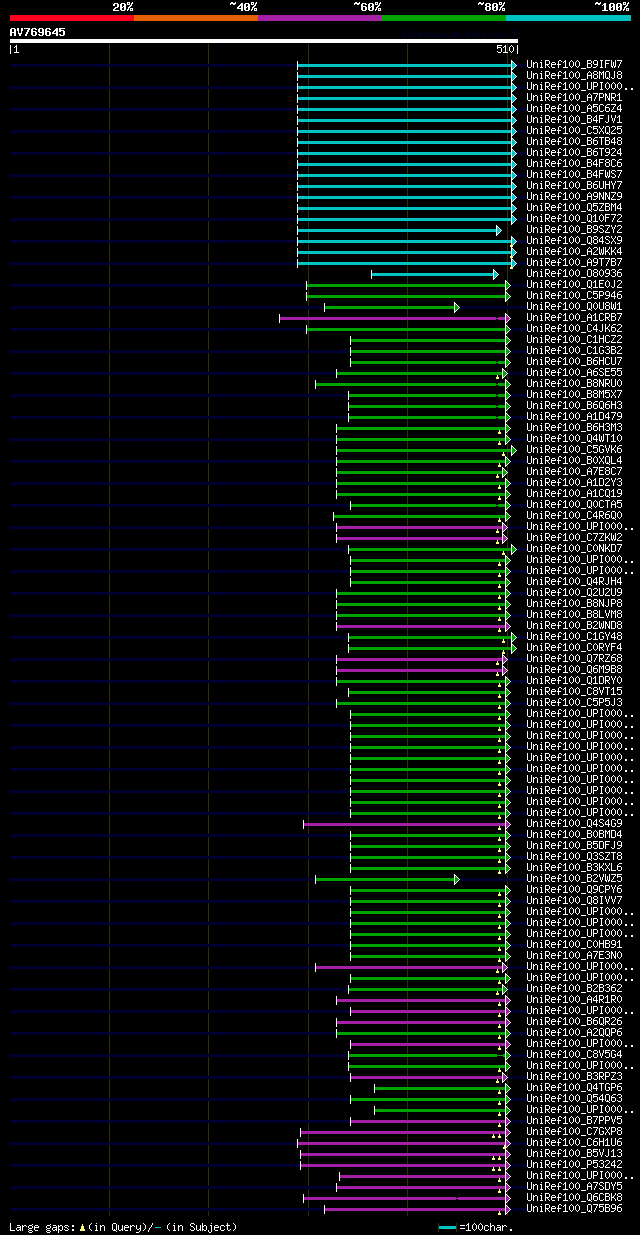Select "UniRef100_Q54Q63" label

(x=574, y=1099)
